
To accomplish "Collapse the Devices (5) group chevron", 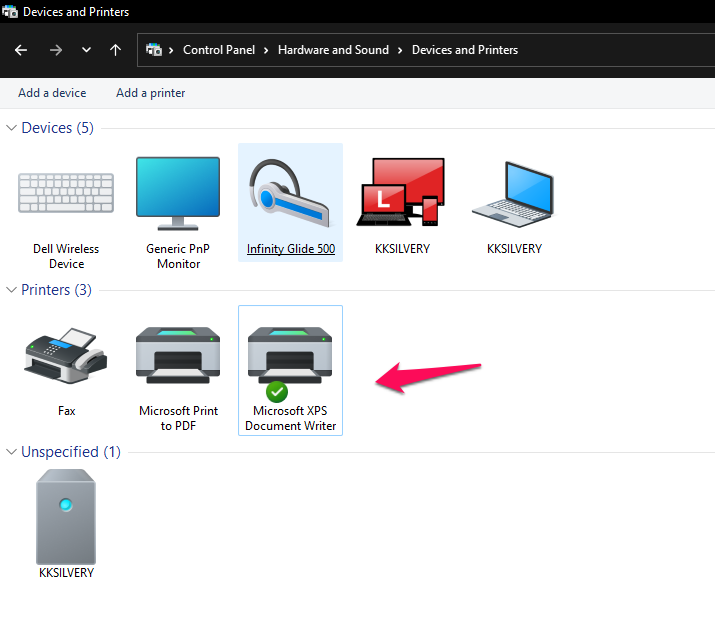I will coord(11,128).
